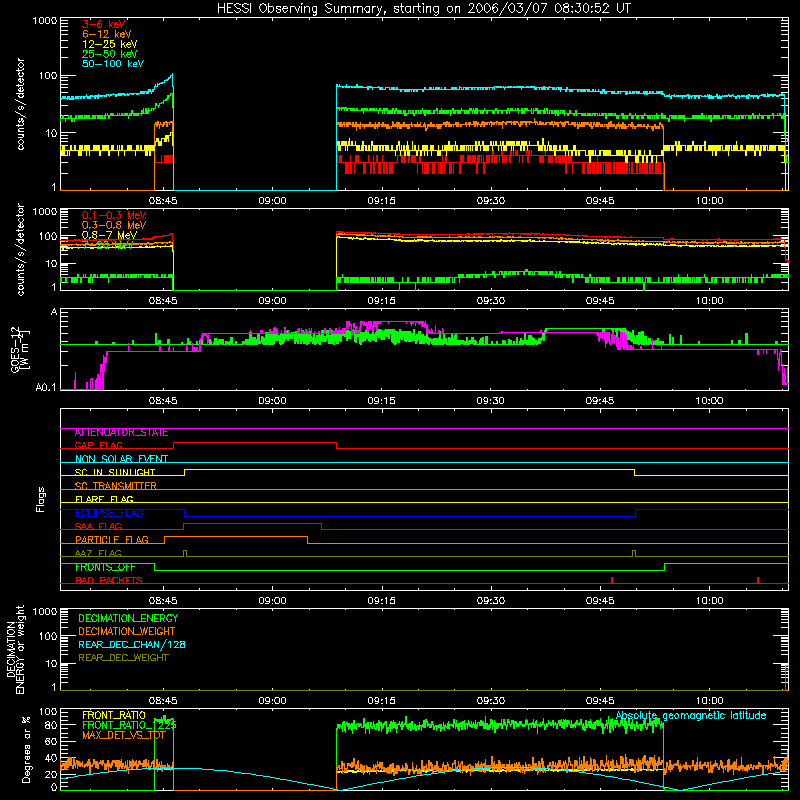Click the 'FRONT_RATIO' legend label
The width and height of the screenshot is (800, 800).
tap(114, 715)
